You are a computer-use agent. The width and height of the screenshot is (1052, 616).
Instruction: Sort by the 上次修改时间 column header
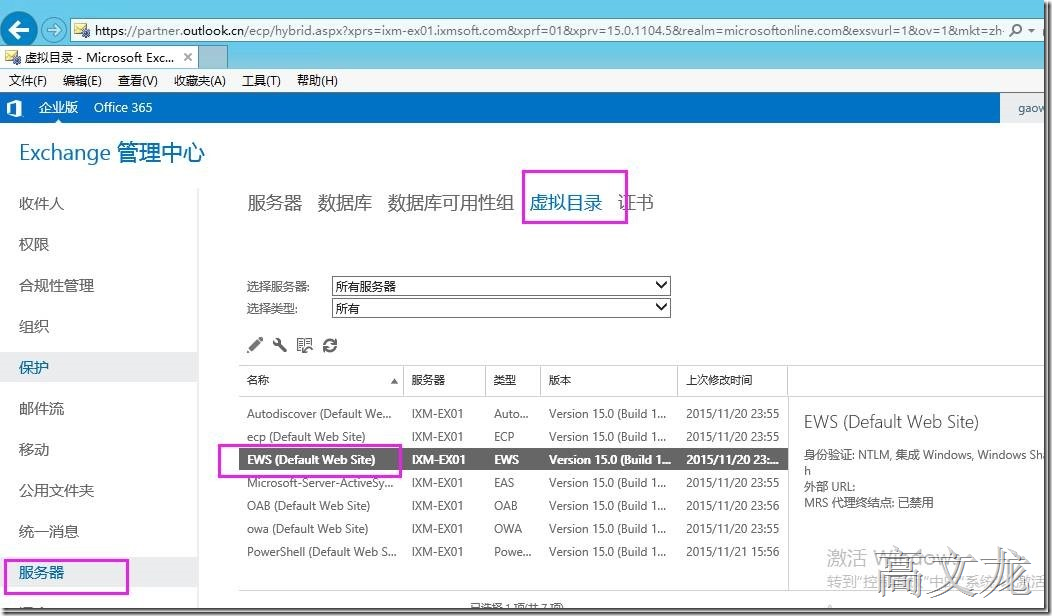coord(733,380)
